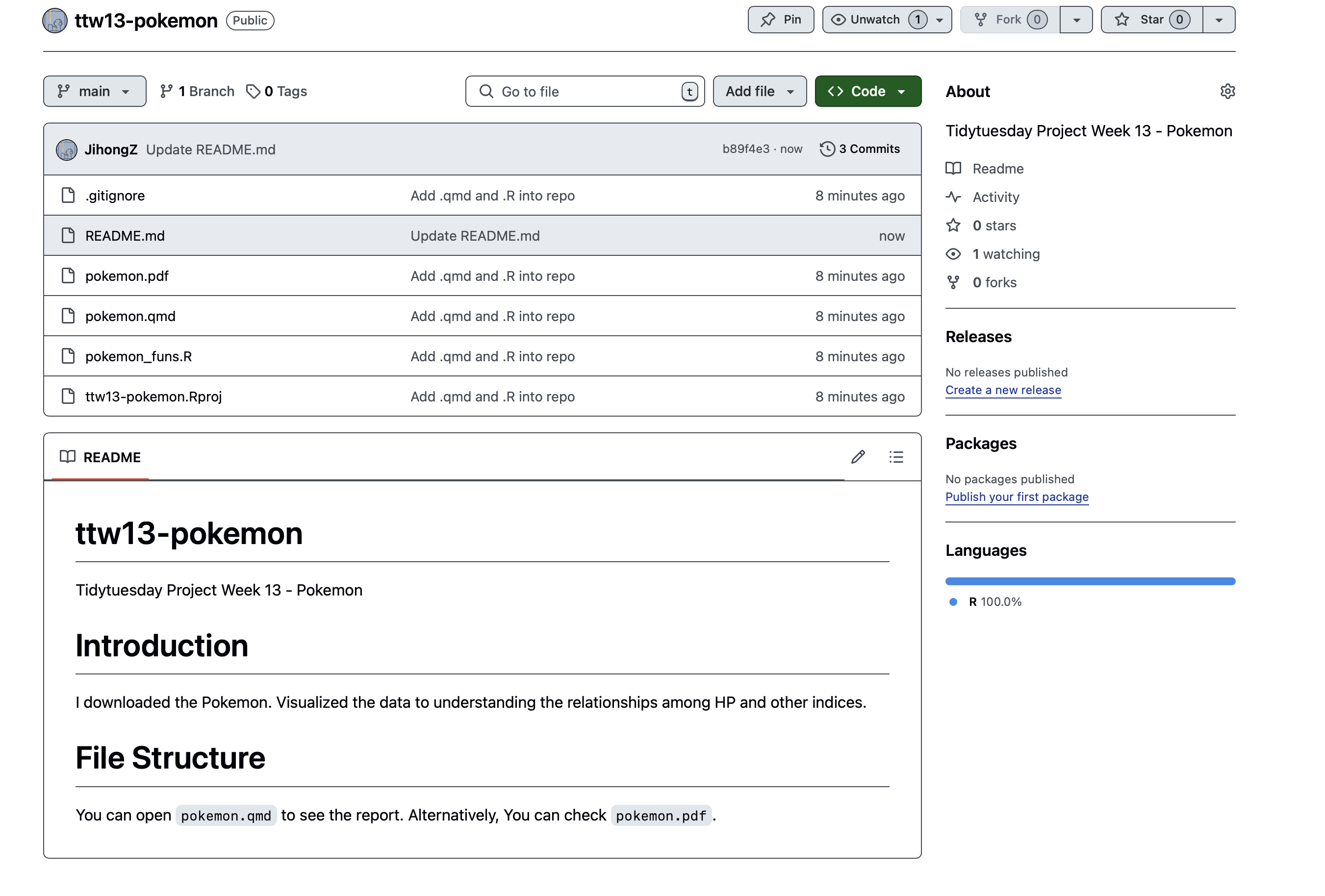Click the branch icon beside 1 Branch
The height and width of the screenshot is (896, 1325).
point(166,91)
